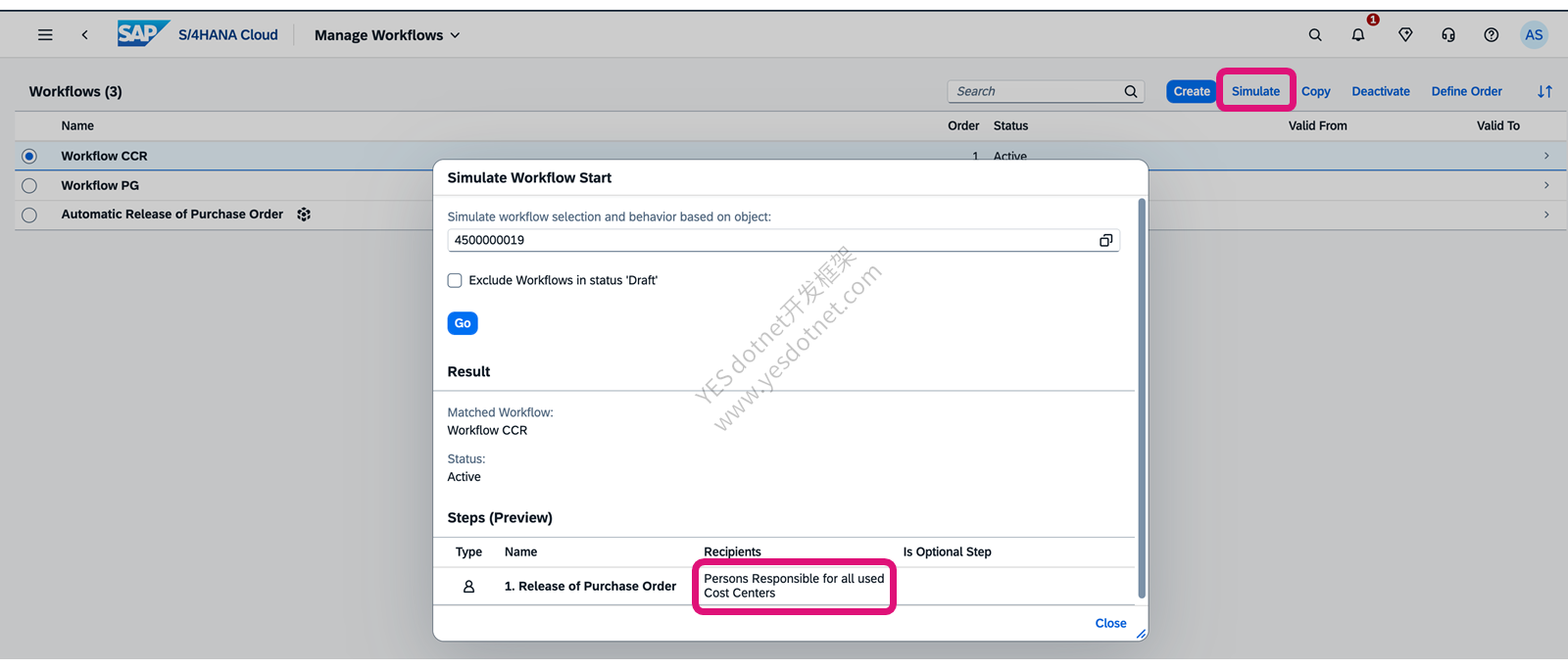Screen dimensions: 1568x669
Task: Click Automatic Release of Purchase Order name
Action: click(171, 214)
